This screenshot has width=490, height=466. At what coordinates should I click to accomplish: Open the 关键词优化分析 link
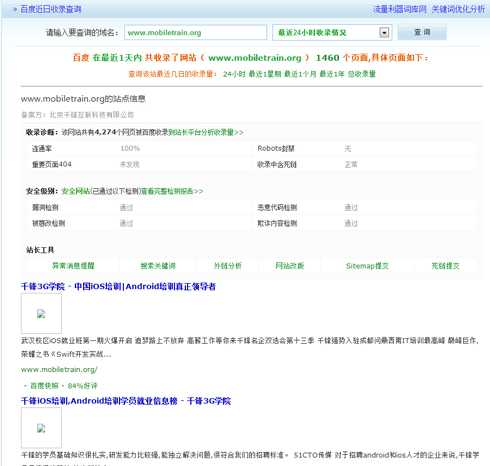[458, 9]
